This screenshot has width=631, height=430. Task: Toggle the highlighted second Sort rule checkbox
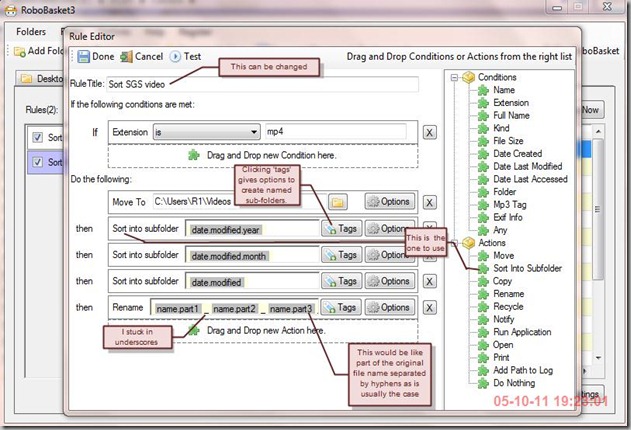(37, 163)
